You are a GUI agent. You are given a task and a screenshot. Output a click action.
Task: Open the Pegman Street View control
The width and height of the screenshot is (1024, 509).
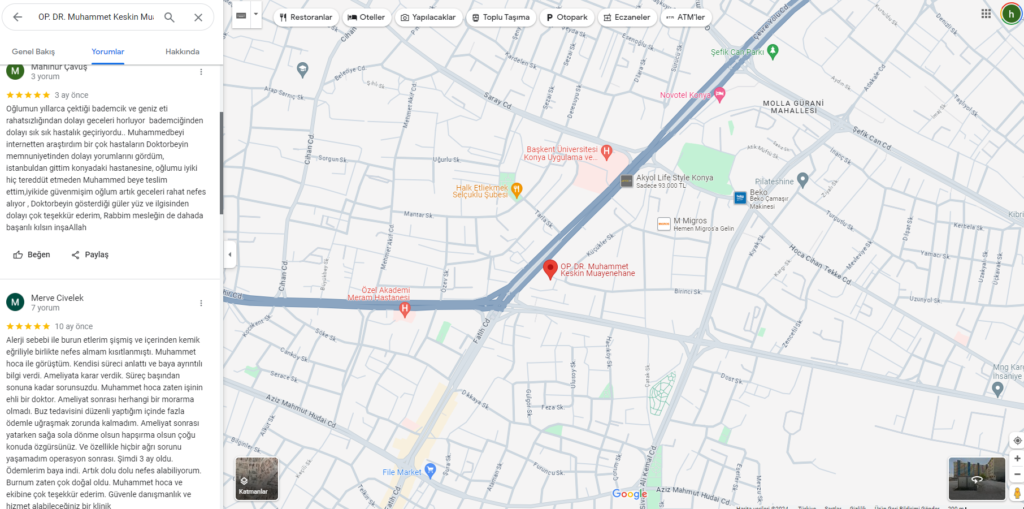(1017, 493)
